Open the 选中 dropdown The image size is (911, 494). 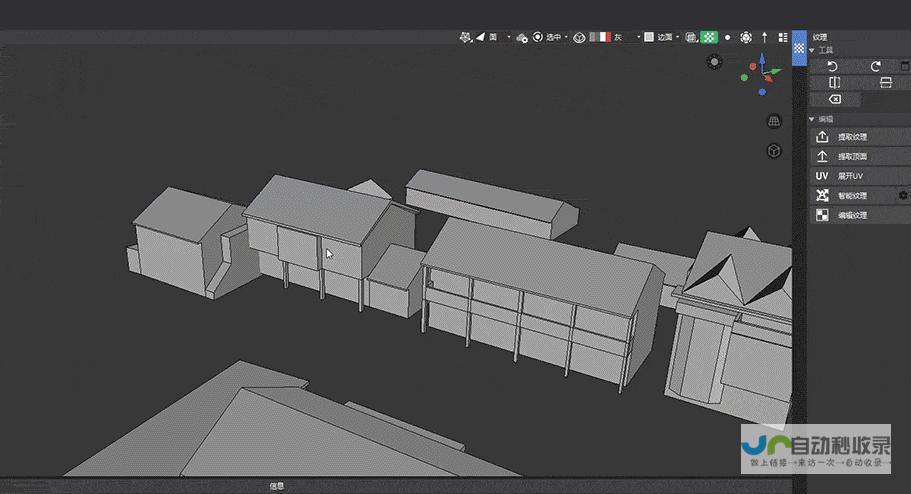point(557,37)
